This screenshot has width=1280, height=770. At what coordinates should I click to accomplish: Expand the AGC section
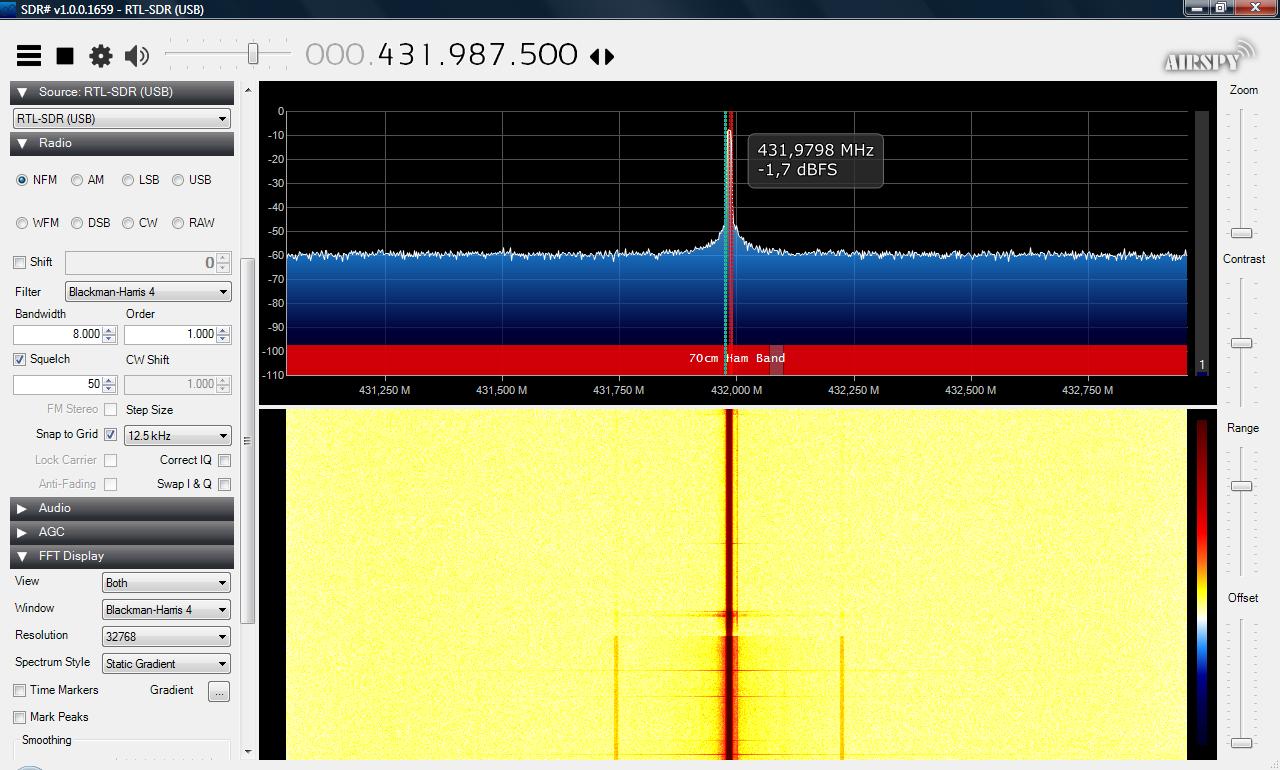[x=122, y=532]
